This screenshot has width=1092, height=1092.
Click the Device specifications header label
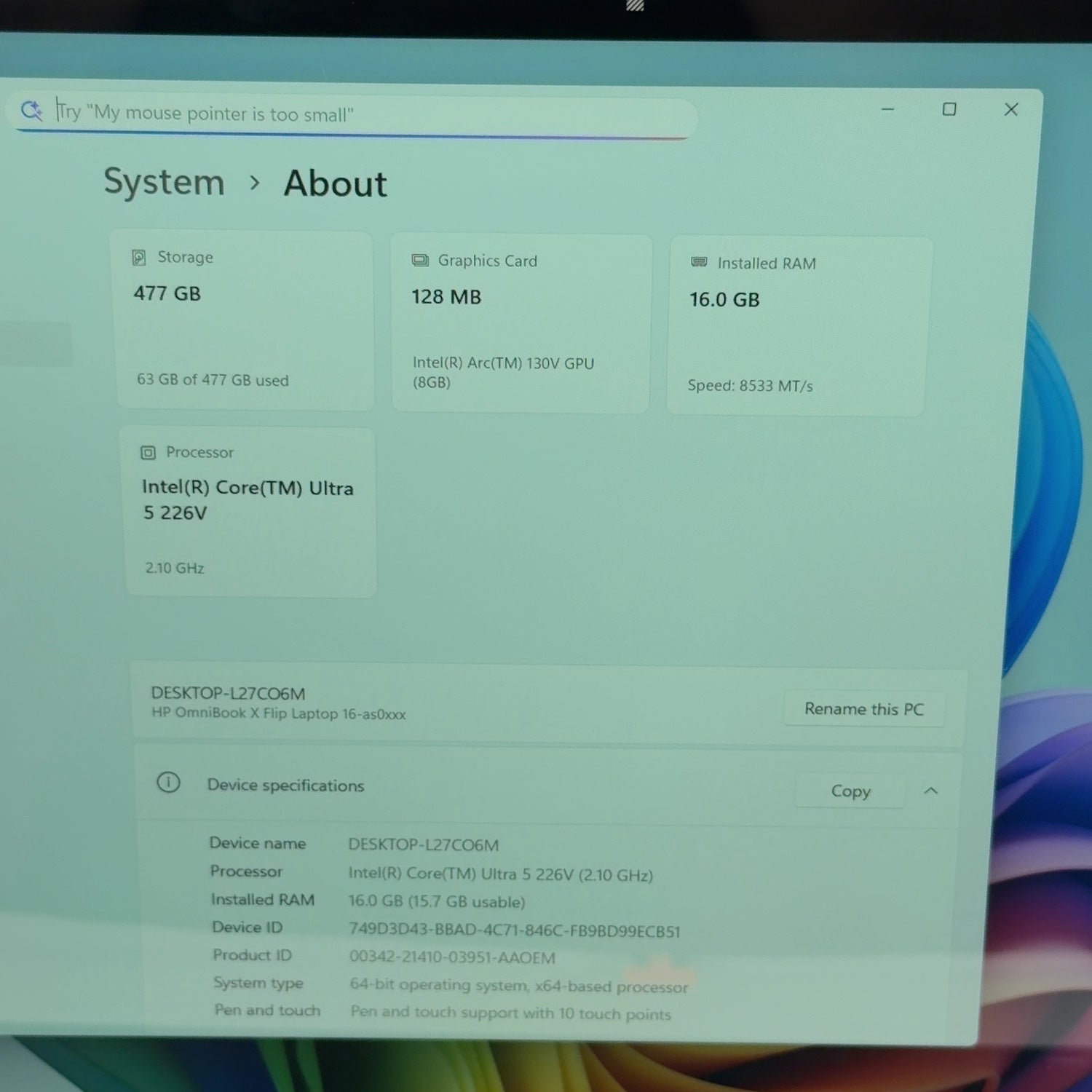(x=285, y=786)
